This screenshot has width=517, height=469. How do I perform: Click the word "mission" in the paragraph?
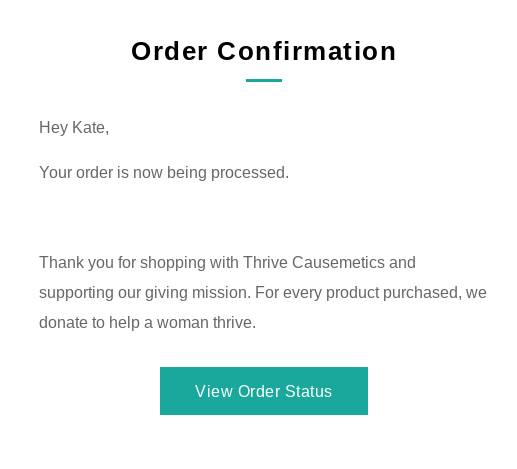click(221, 293)
